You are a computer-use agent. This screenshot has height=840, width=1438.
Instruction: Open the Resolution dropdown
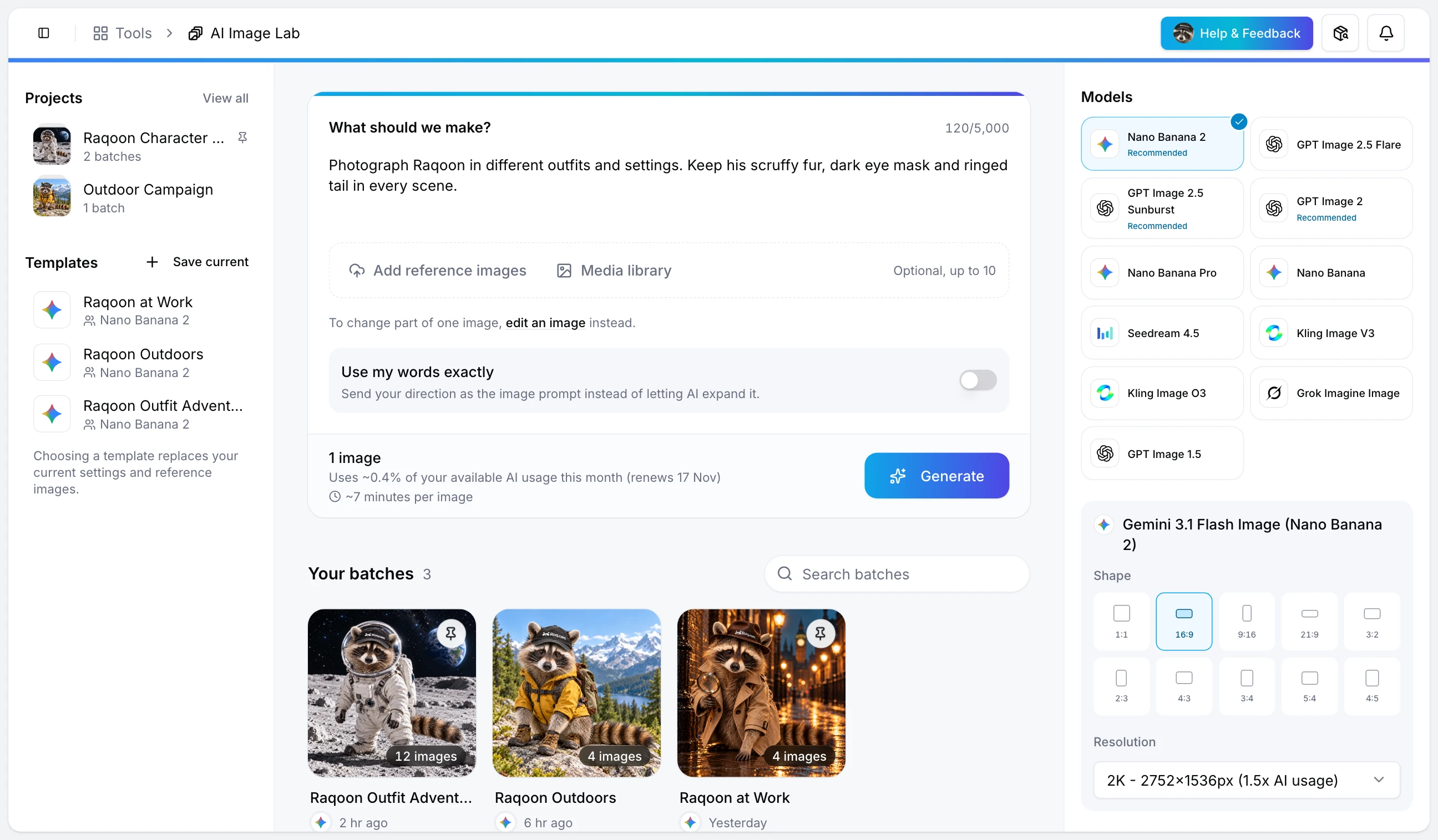[x=1246, y=780]
